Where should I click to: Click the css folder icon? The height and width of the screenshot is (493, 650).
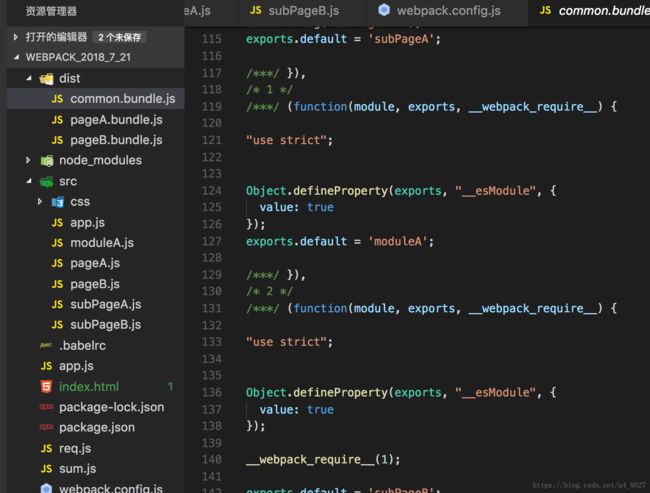tap(57, 202)
